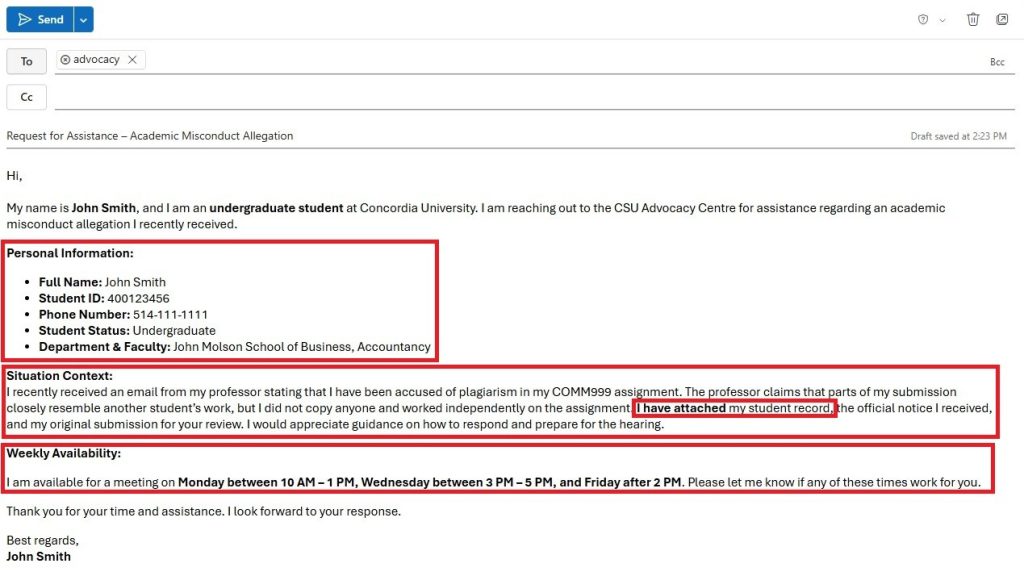Click the bold 'John Smith' signature

coord(39,556)
